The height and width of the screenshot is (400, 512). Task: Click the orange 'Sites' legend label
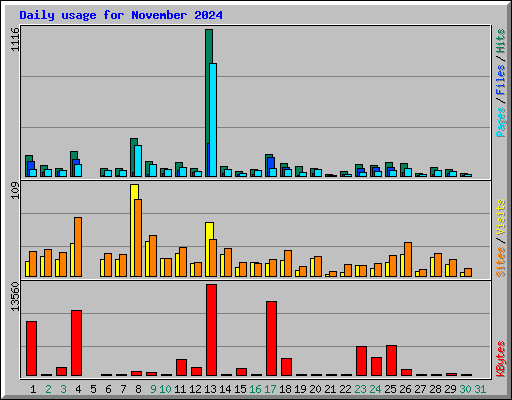click(501, 262)
